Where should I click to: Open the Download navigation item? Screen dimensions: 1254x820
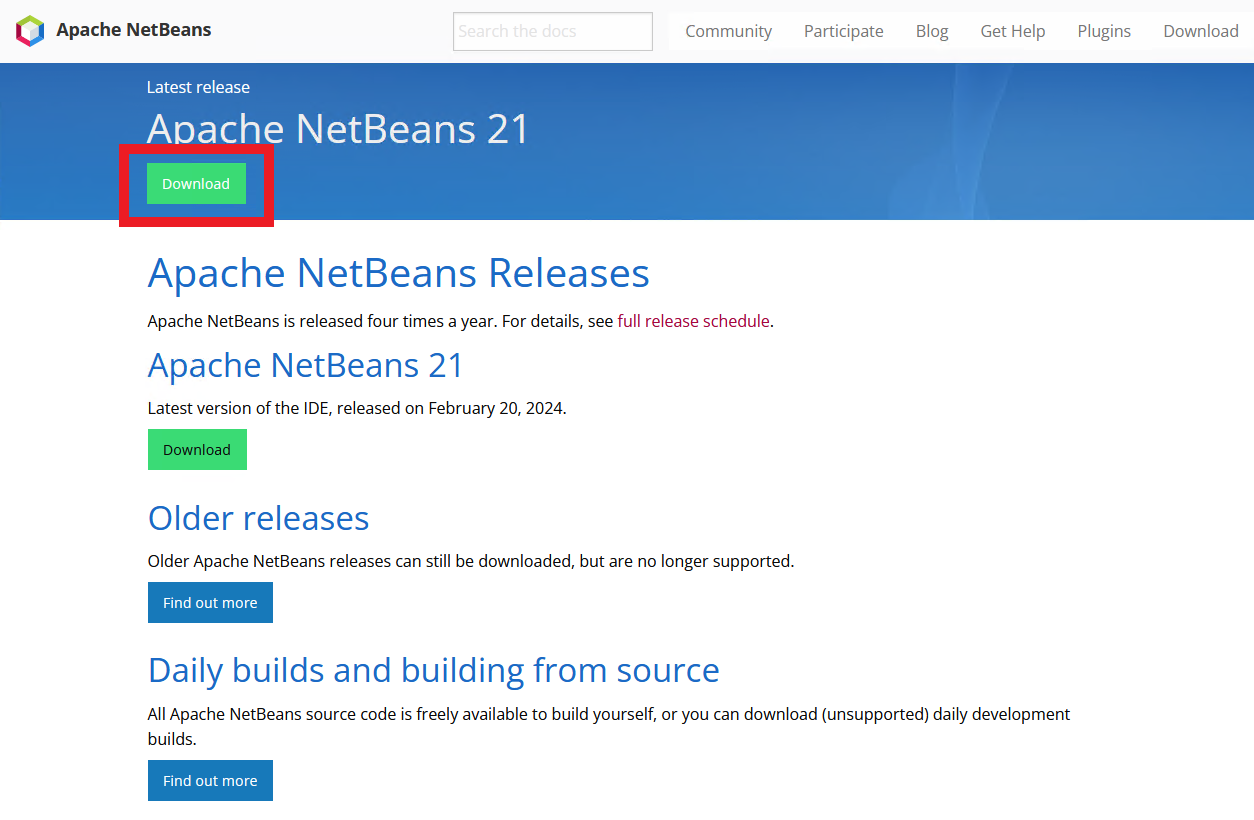1200,31
